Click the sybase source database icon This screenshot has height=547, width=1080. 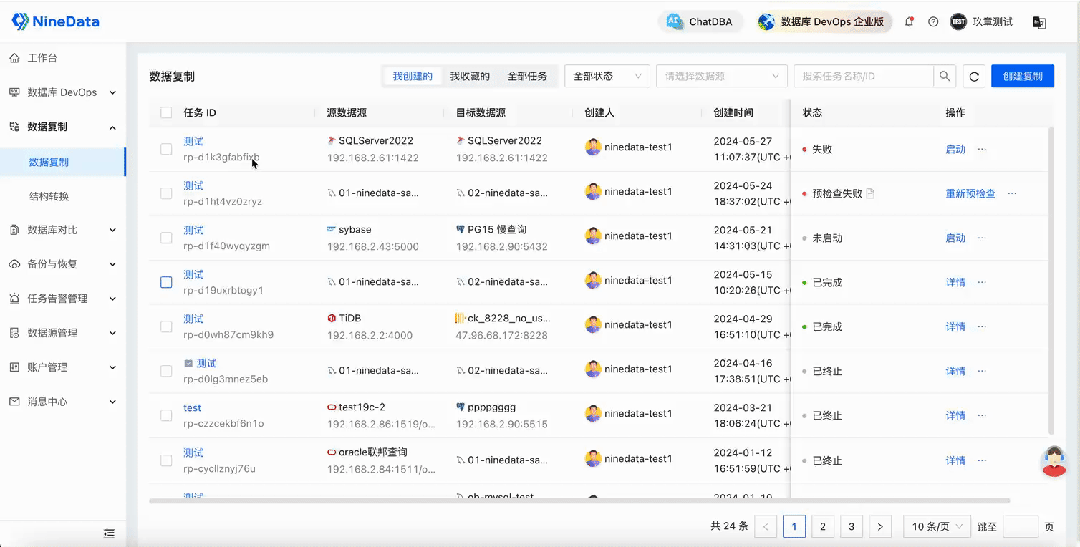coord(331,229)
